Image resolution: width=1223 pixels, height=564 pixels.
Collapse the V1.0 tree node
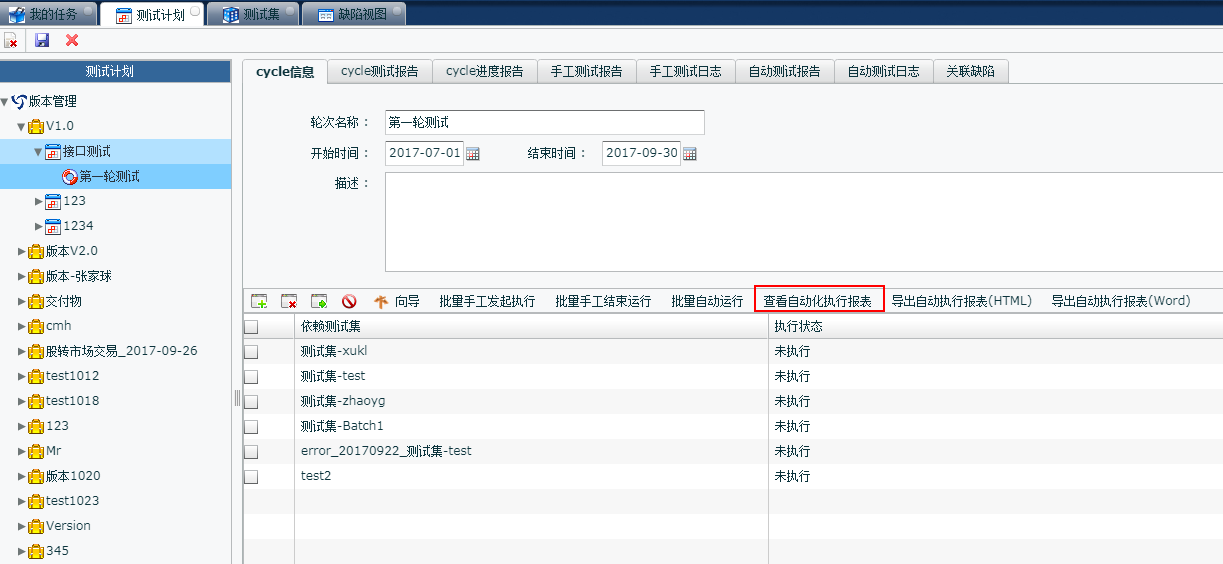22,127
